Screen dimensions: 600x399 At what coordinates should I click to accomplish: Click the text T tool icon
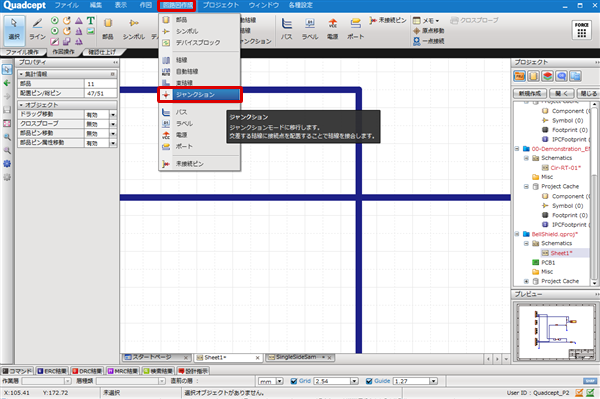pyautogui.click(x=90, y=21)
